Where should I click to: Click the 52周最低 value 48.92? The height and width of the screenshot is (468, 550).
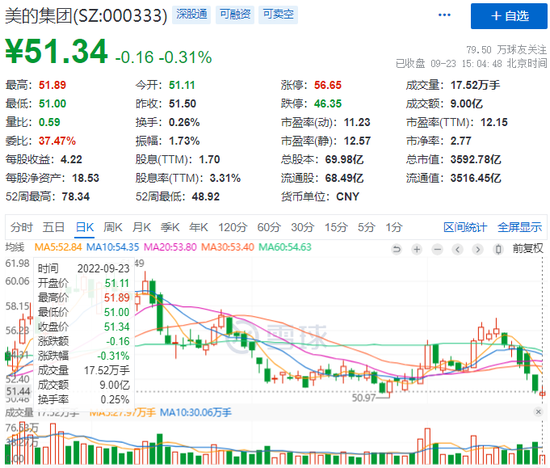(206, 196)
